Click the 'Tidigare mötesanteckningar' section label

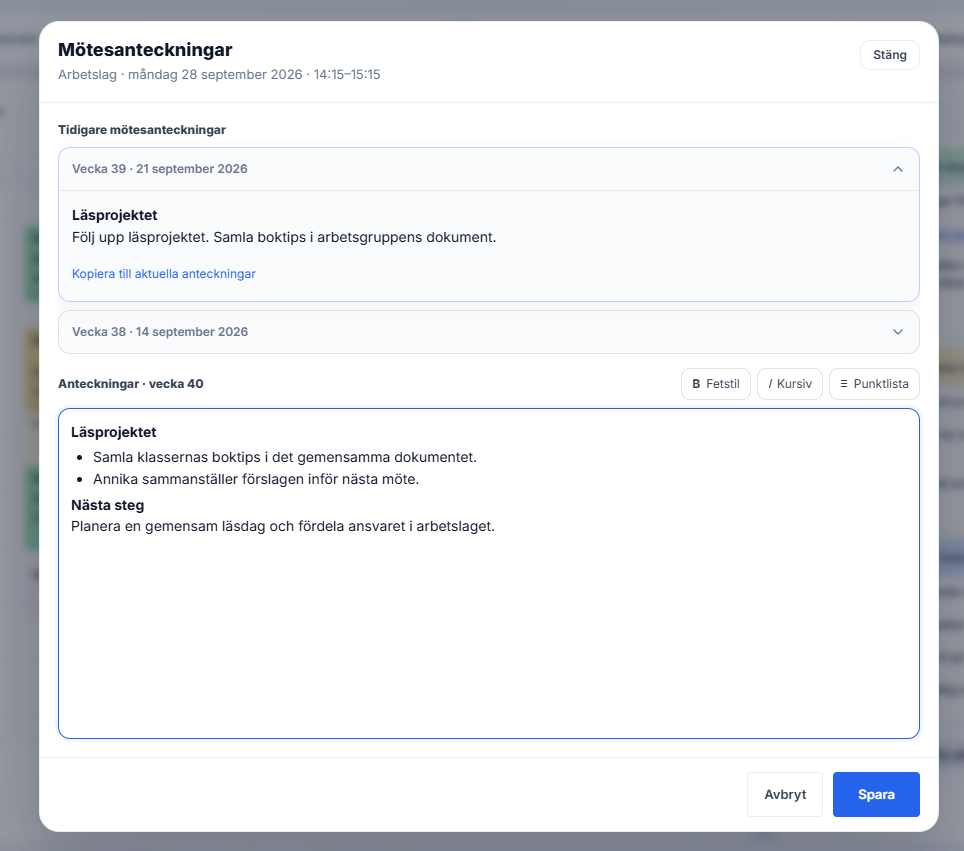point(142,130)
